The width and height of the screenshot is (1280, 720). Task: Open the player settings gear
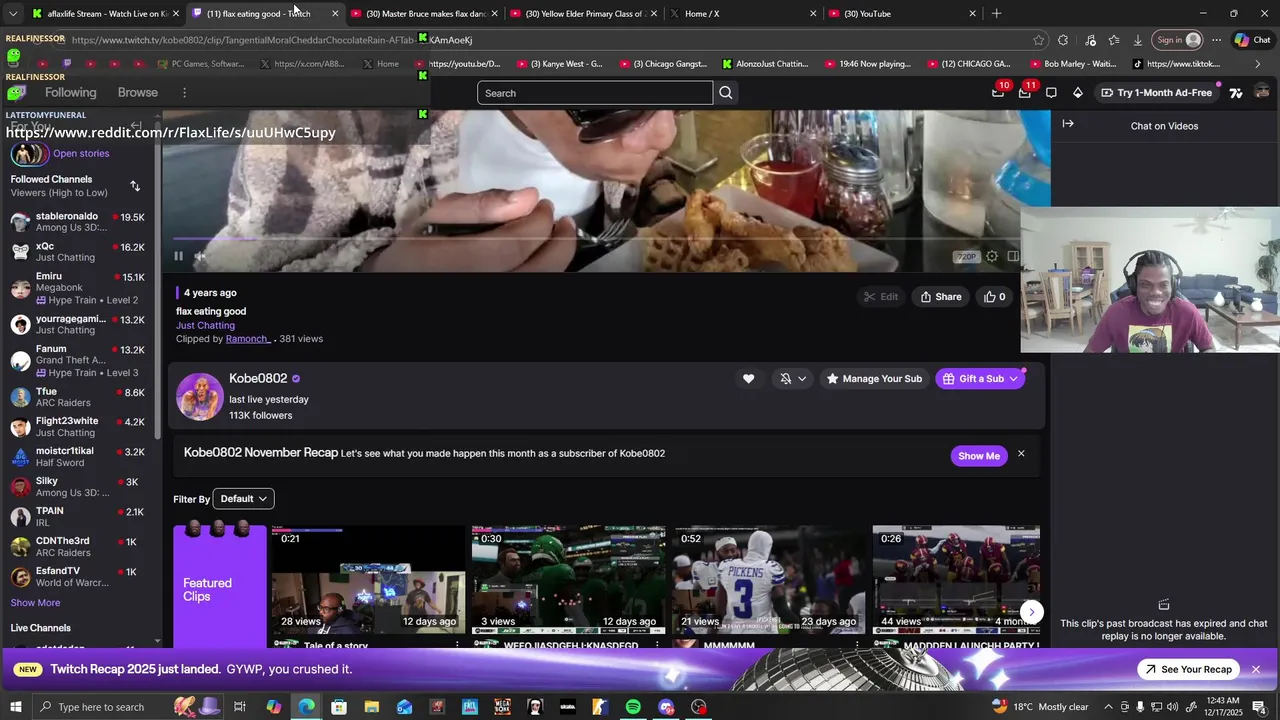pos(991,256)
